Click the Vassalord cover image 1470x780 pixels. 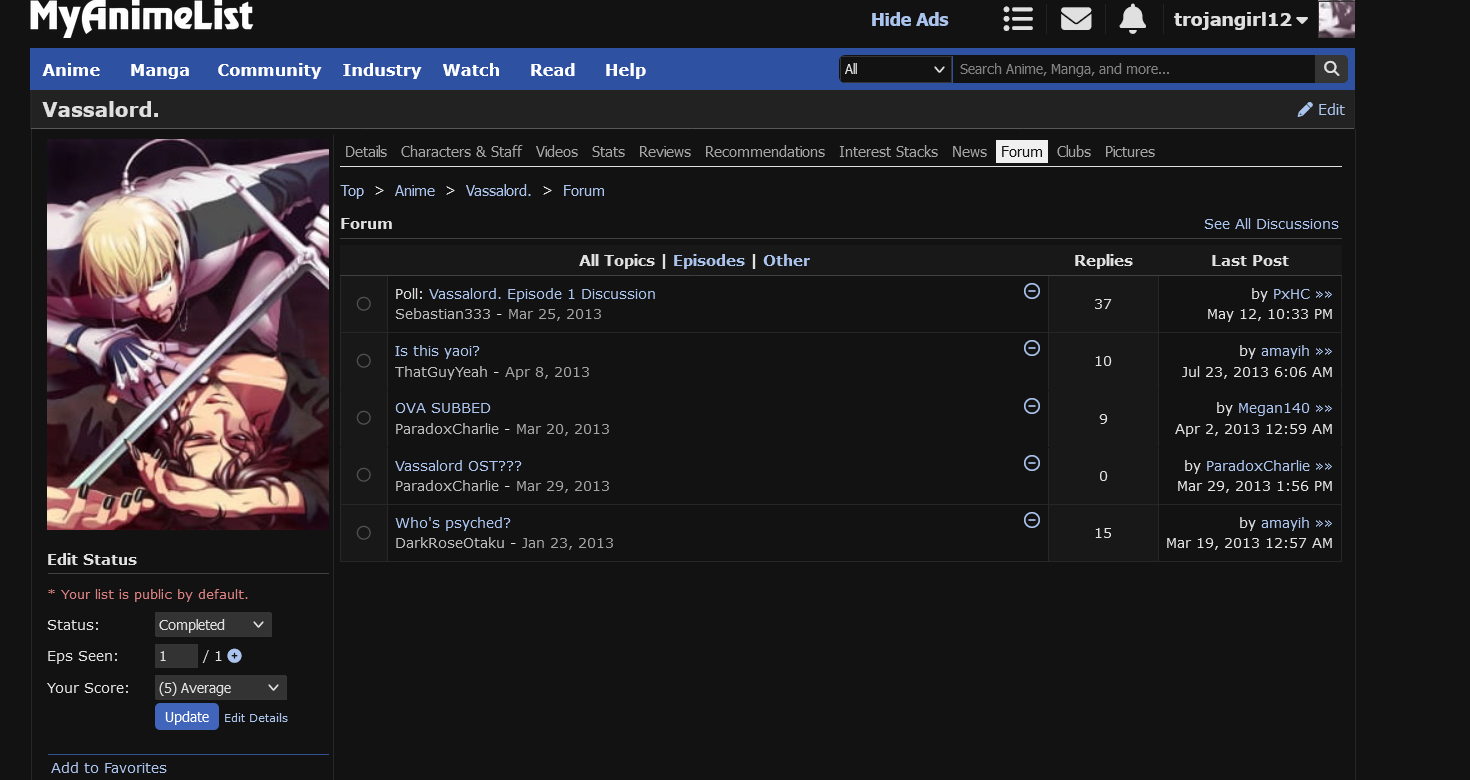[188, 335]
